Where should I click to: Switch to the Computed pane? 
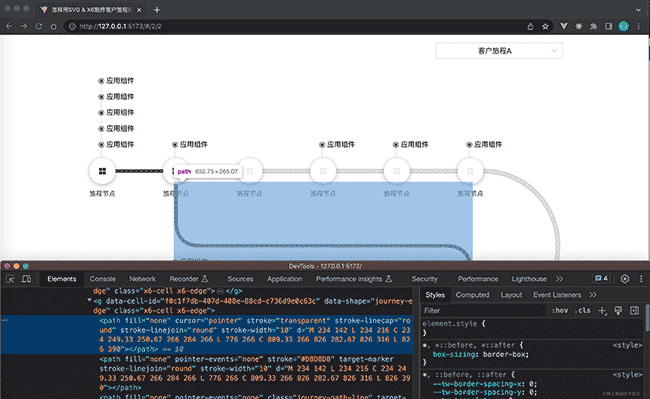473,295
